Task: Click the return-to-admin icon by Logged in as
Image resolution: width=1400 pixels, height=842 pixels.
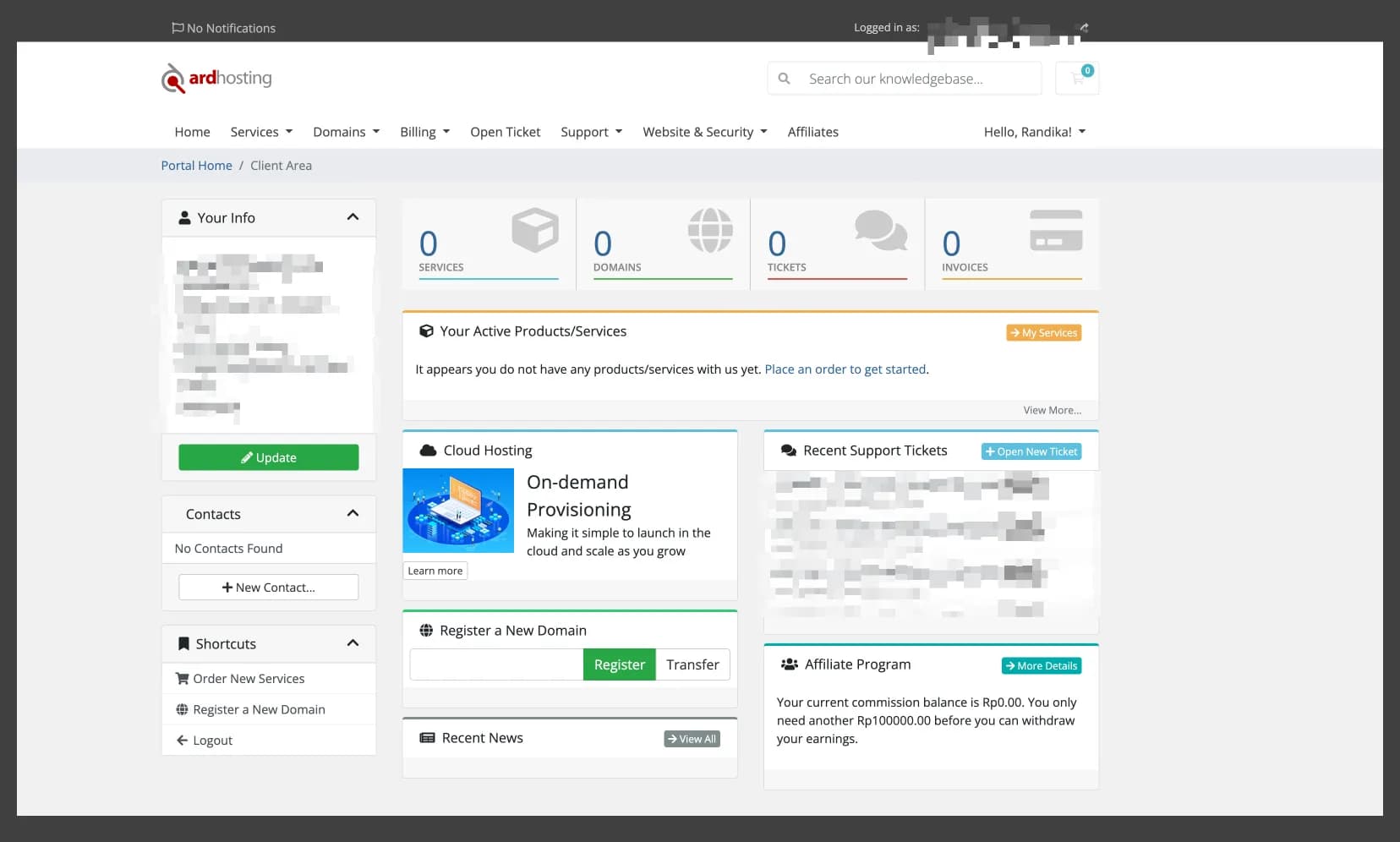Action: tap(1084, 28)
